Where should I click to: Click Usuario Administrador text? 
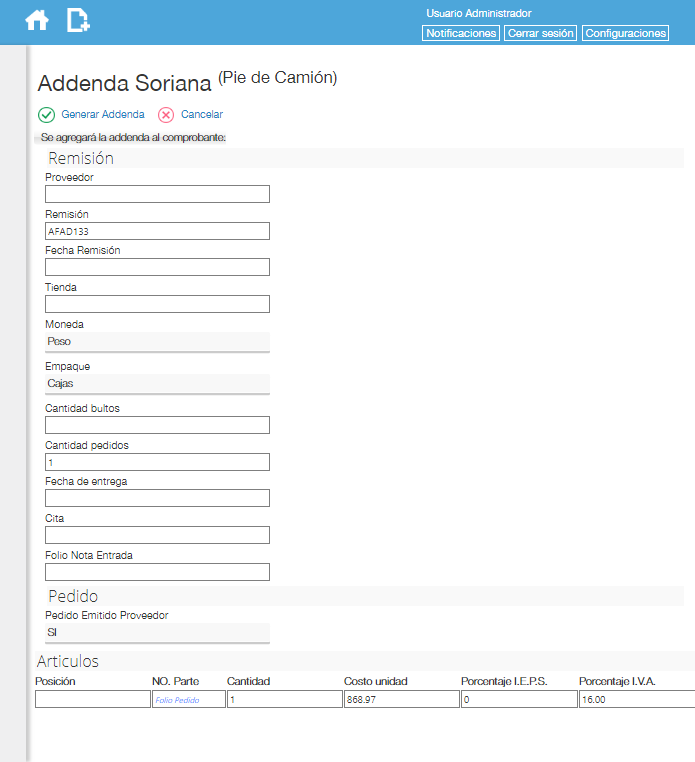[479, 13]
